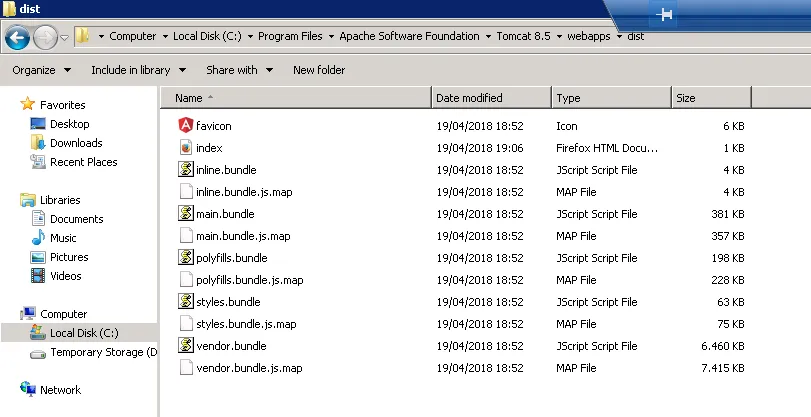
Task: Click the vendor.bundle.js.map file icon
Action: (x=185, y=368)
